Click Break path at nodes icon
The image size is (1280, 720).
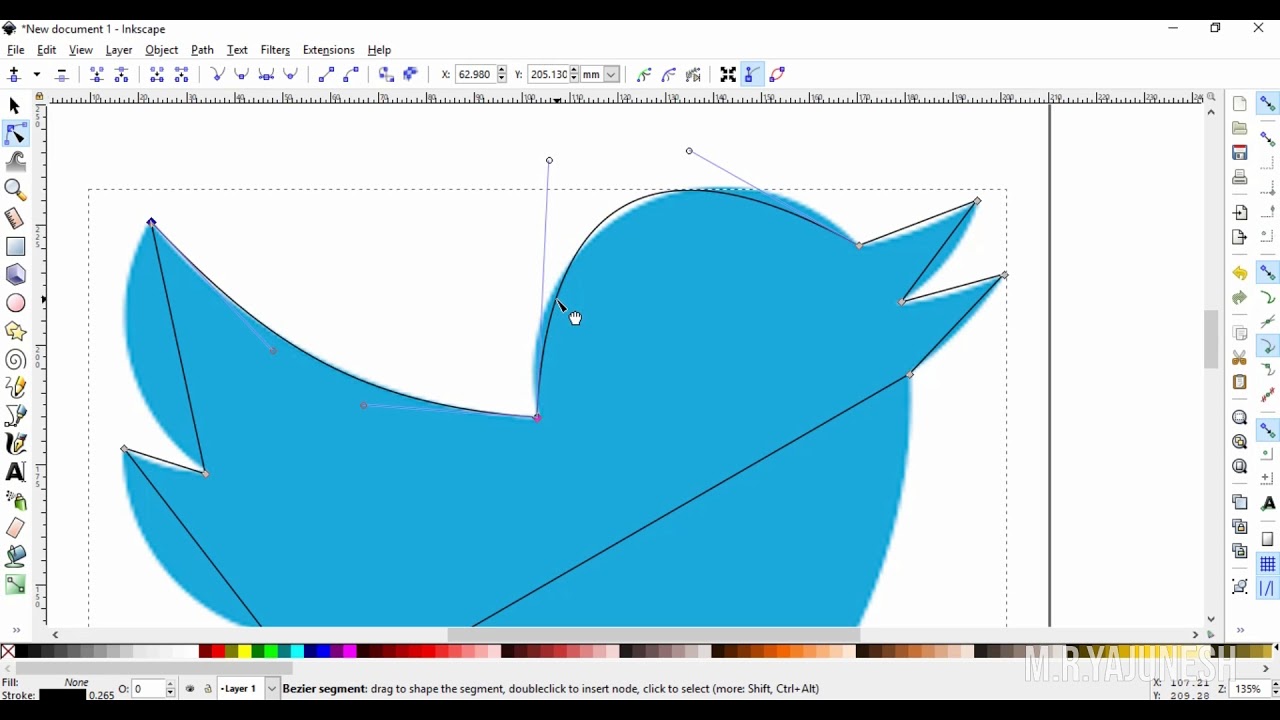[121, 75]
